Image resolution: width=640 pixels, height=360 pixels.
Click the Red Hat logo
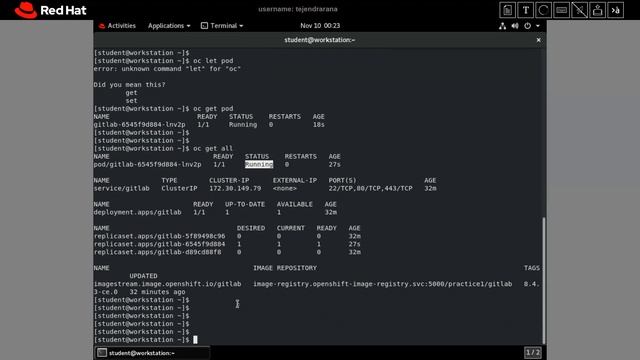(x=51, y=10)
